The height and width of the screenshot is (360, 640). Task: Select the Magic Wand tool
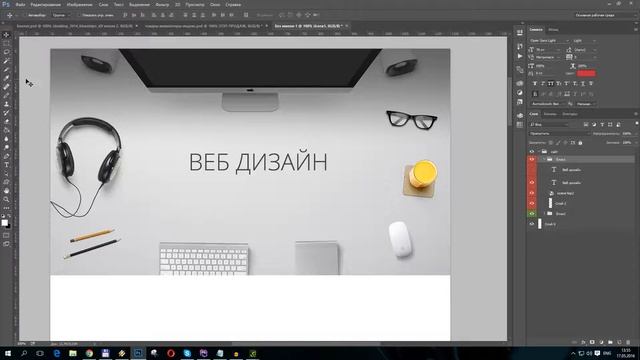[x=6, y=61]
